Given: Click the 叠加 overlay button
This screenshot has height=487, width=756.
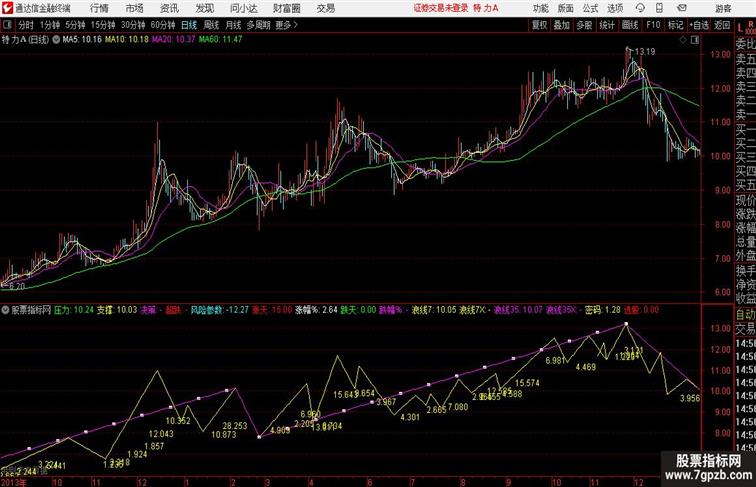Looking at the screenshot, I should pyautogui.click(x=562, y=25).
